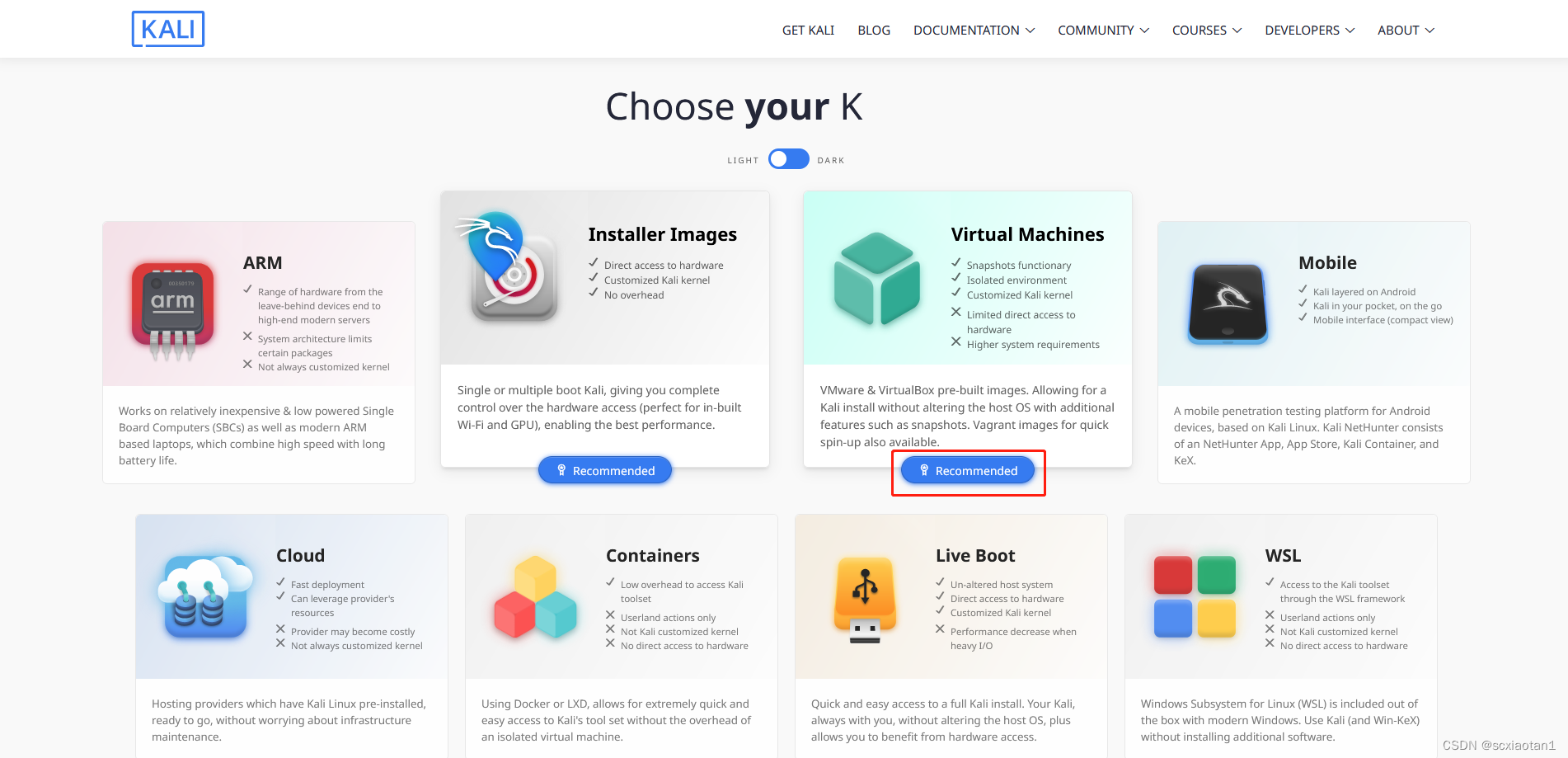Viewport: 1568px width, 758px height.
Task: Click "Provider may become costly" in Cloud
Action: coord(353,632)
